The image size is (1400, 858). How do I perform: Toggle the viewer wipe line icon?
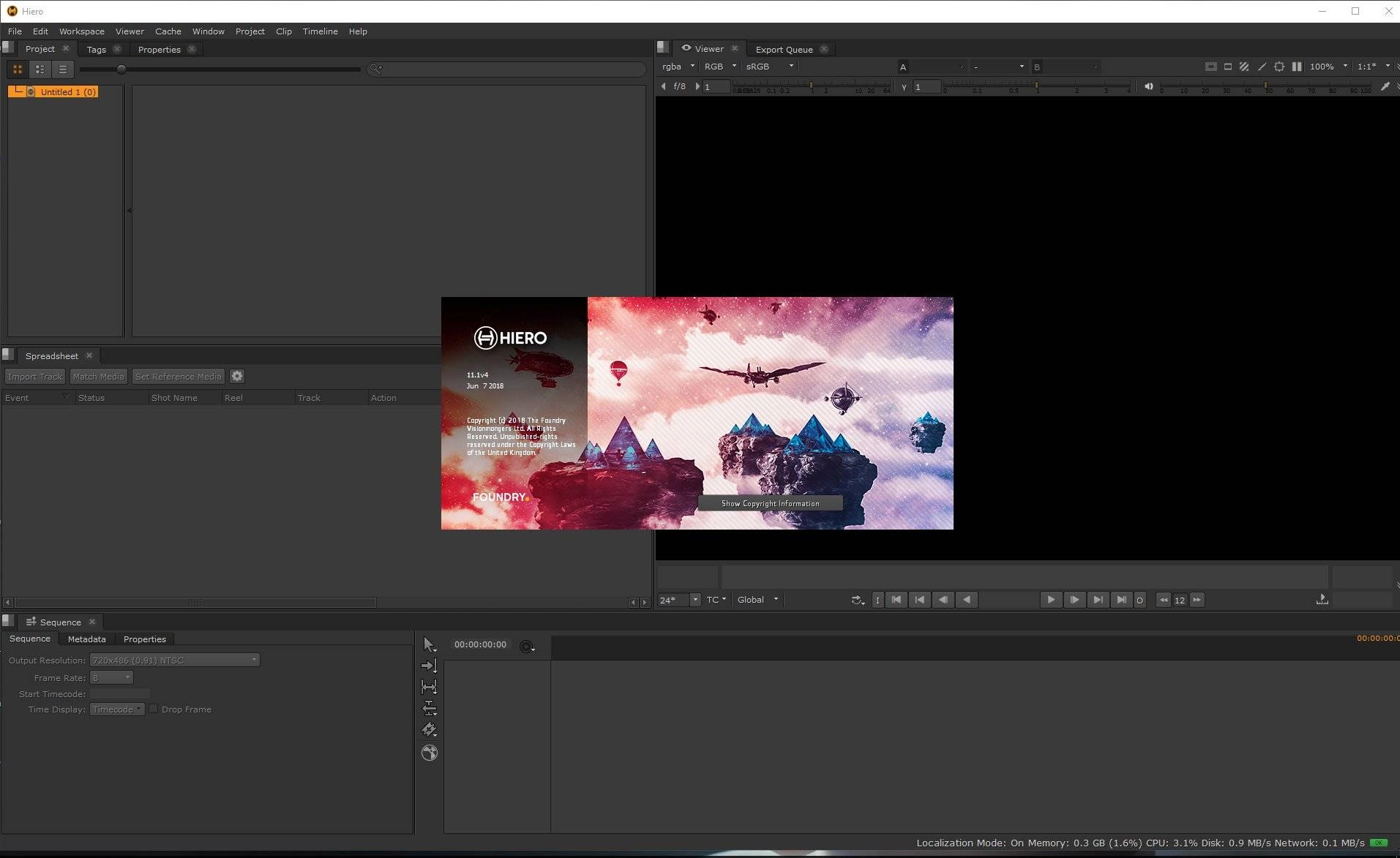coord(1262,67)
